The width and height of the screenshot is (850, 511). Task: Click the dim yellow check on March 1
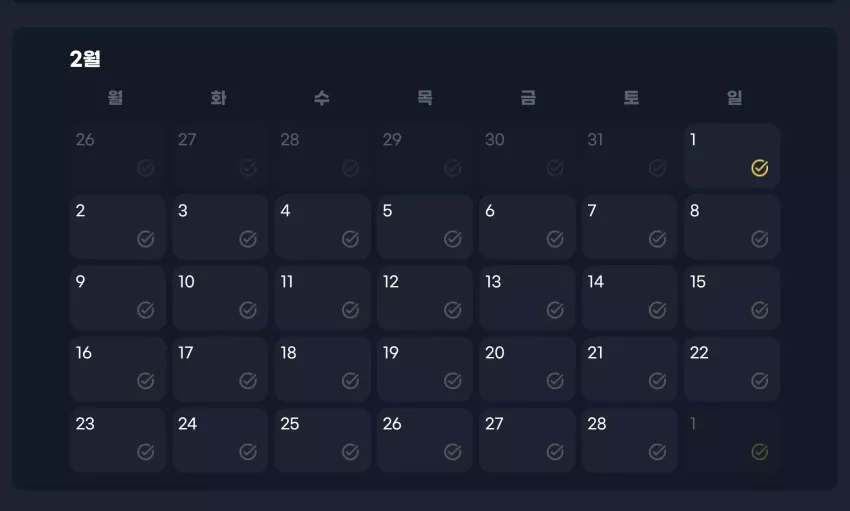pos(759,452)
